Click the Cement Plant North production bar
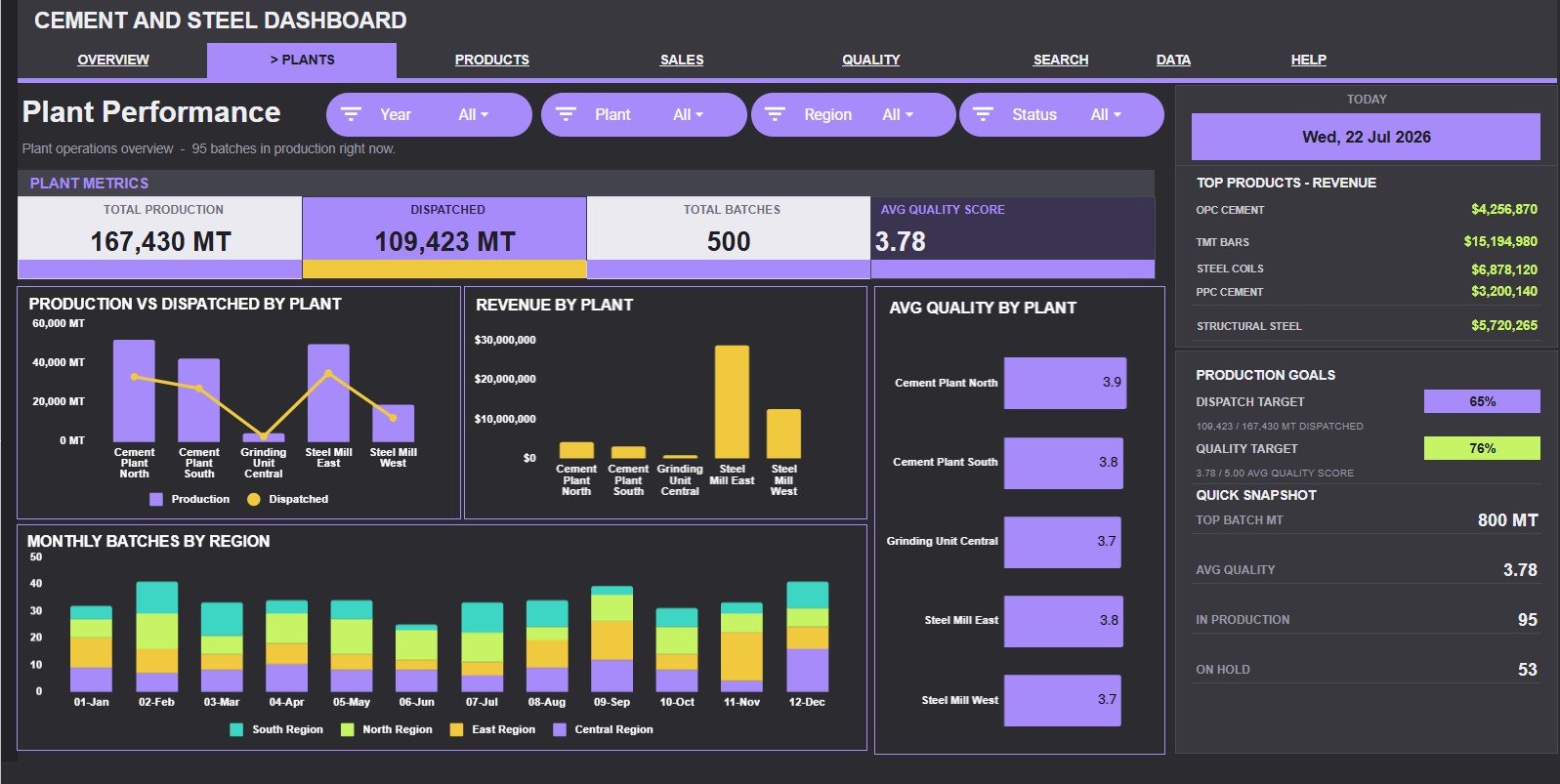Image resolution: width=1560 pixels, height=784 pixels. pyautogui.click(x=134, y=391)
